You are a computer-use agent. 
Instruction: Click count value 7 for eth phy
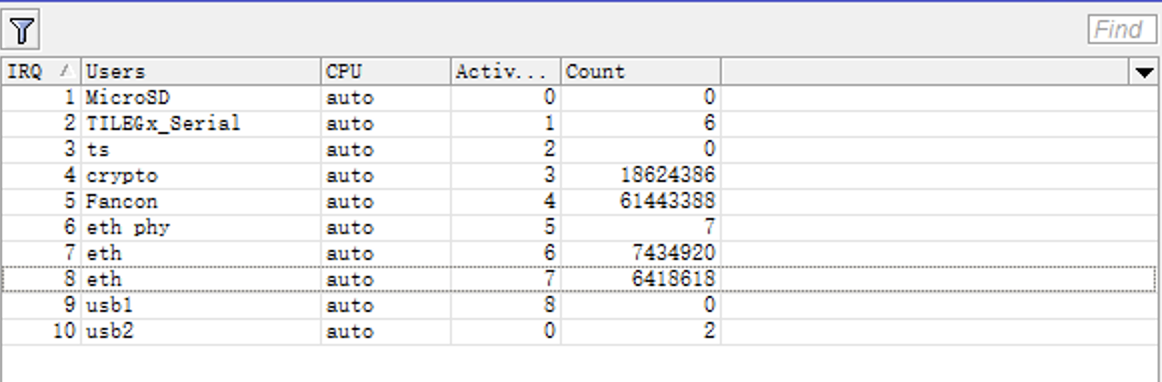[x=709, y=228]
